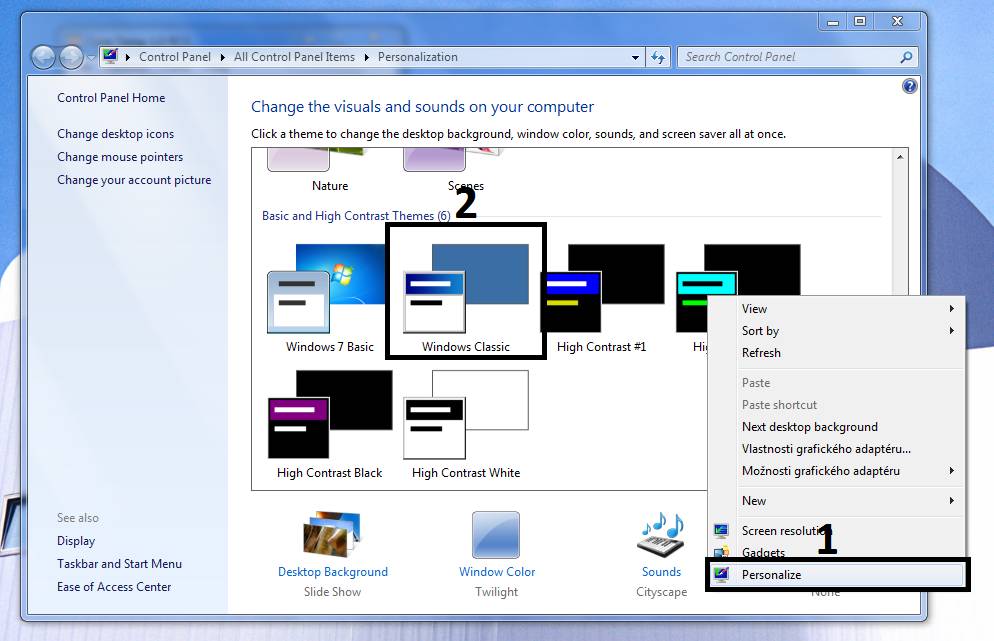Open Taskbar and Start Menu link
This screenshot has height=641, width=994.
click(x=119, y=564)
